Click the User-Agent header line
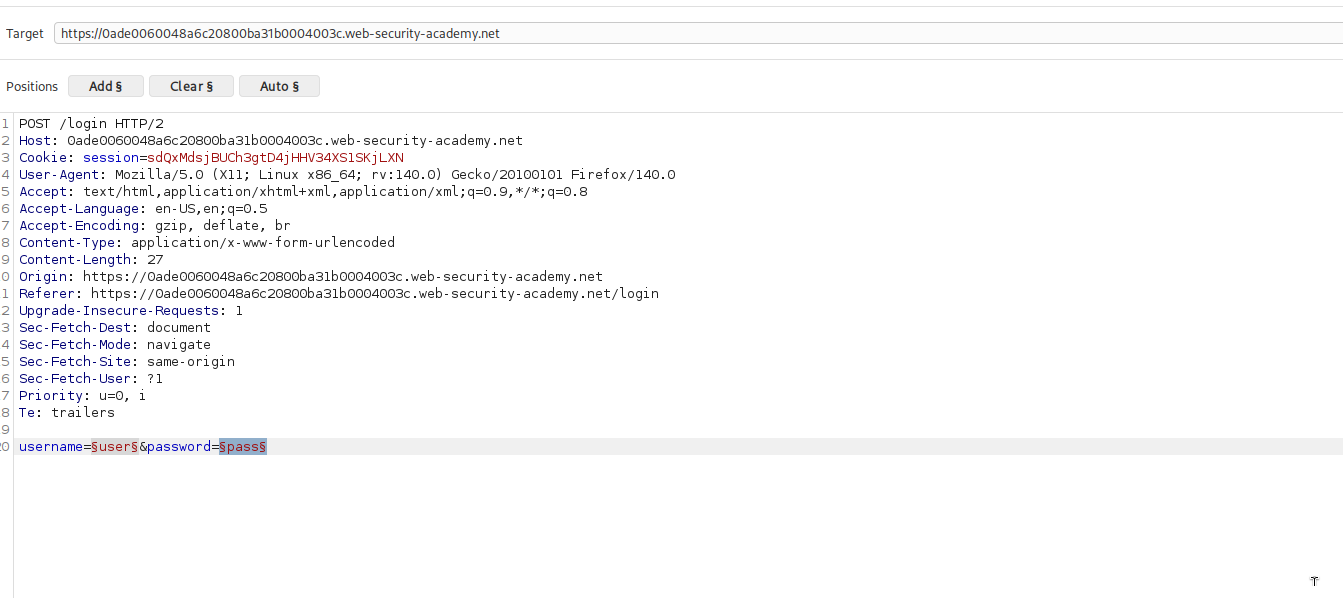Image resolution: width=1343 pixels, height=598 pixels. (347, 175)
